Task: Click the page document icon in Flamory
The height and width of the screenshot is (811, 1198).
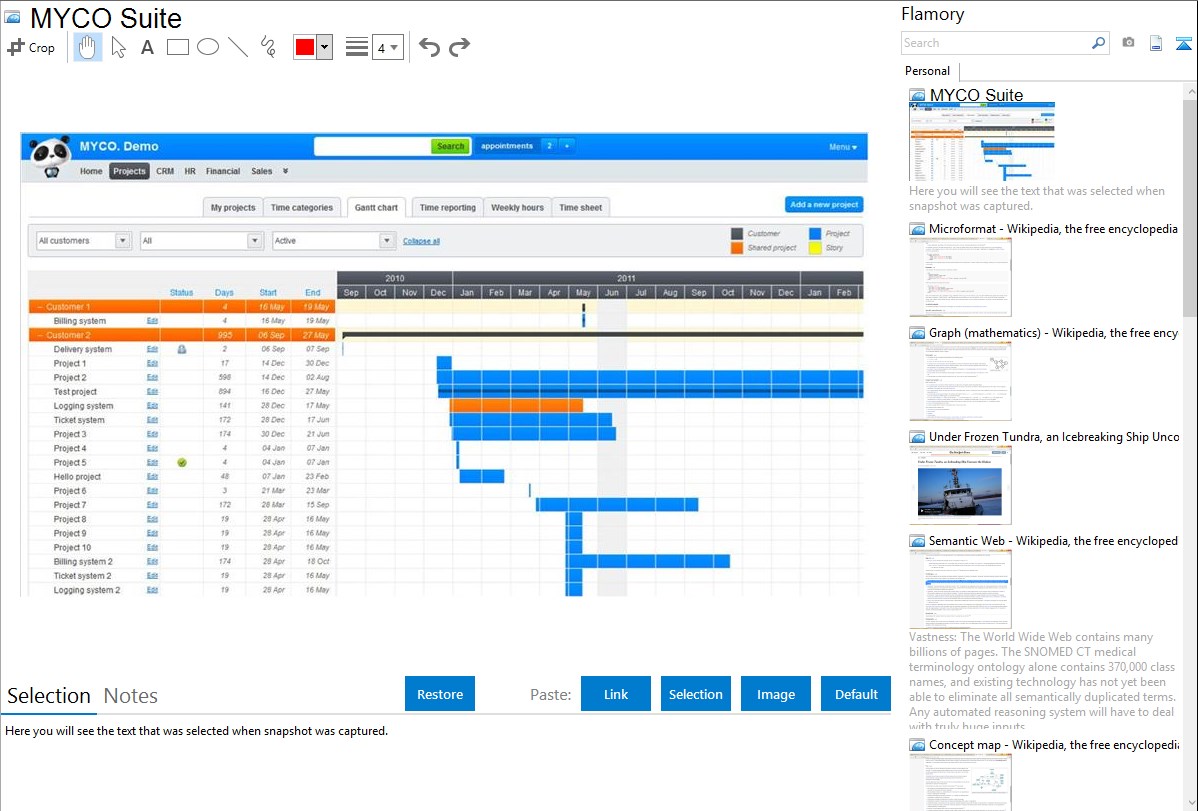Action: 1156,43
